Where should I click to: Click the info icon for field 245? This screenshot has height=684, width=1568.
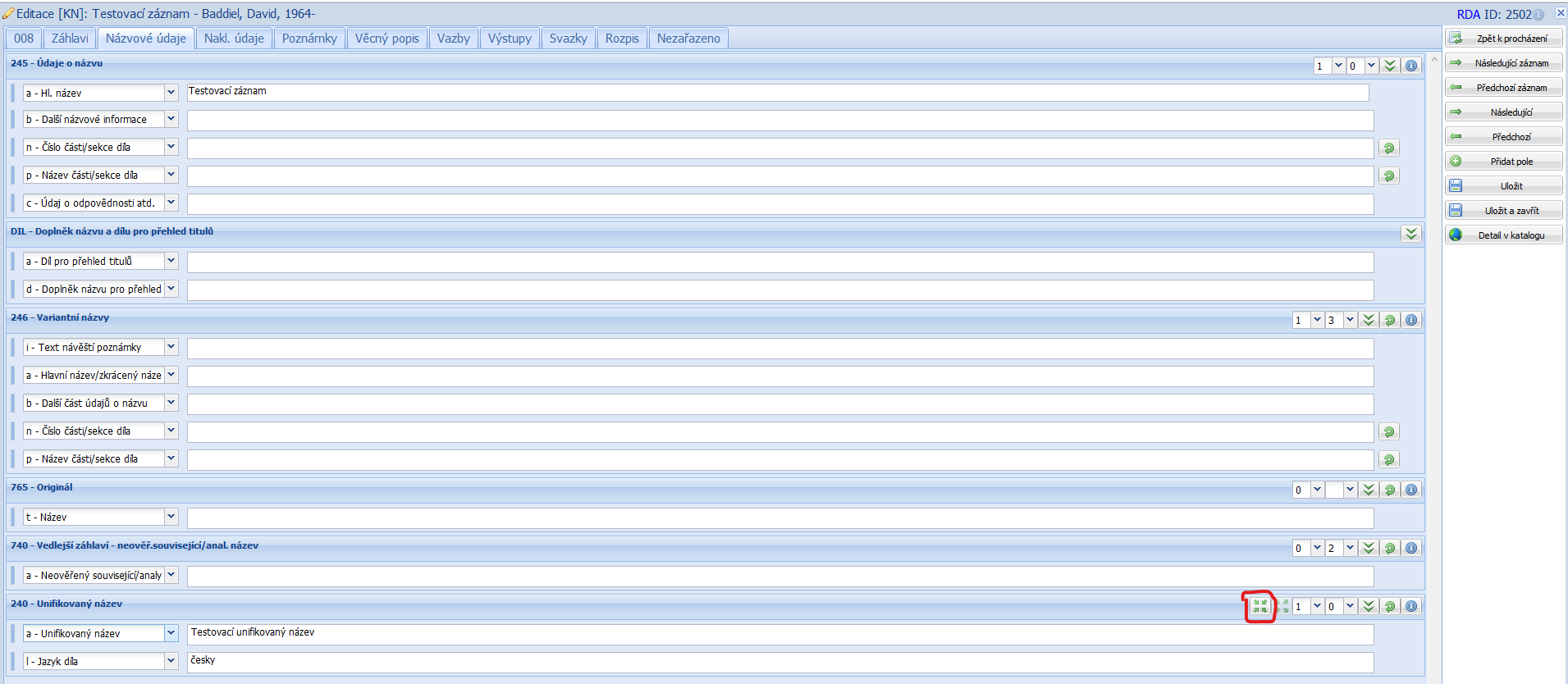[1411, 66]
